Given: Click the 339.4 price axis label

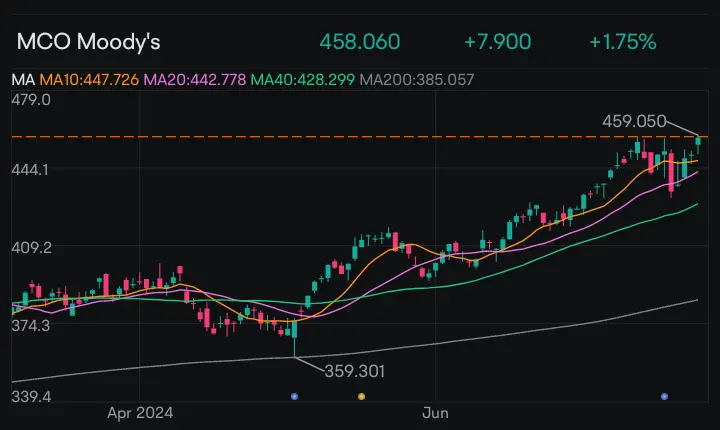Looking at the screenshot, I should pyautogui.click(x=31, y=396).
